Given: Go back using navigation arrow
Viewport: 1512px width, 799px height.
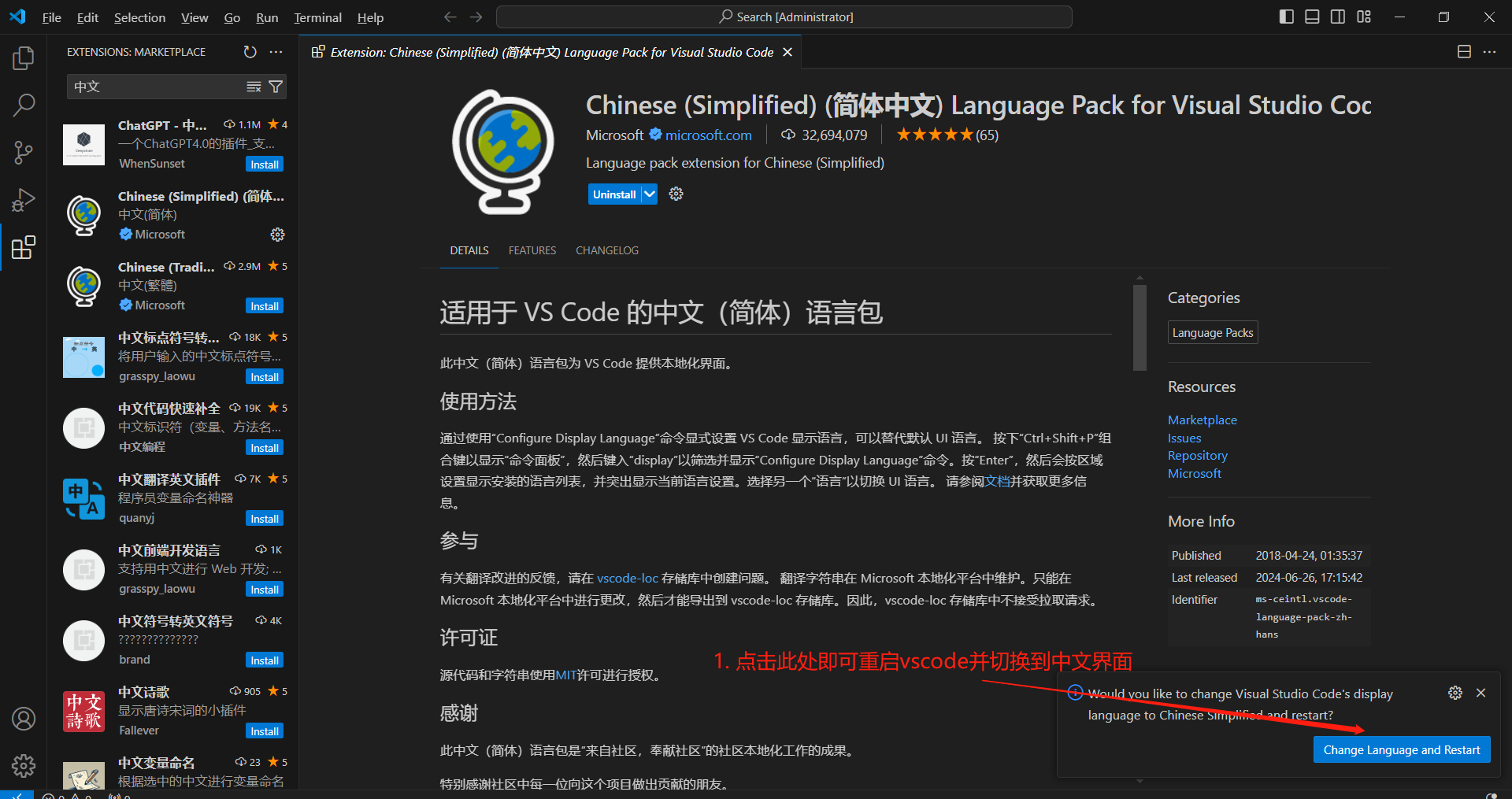Looking at the screenshot, I should (450, 17).
